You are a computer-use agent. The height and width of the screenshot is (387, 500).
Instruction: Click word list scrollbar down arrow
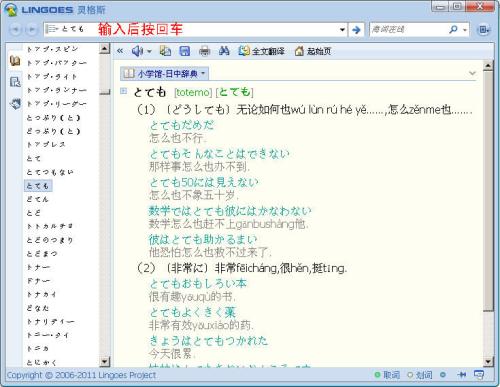[x=105, y=361]
